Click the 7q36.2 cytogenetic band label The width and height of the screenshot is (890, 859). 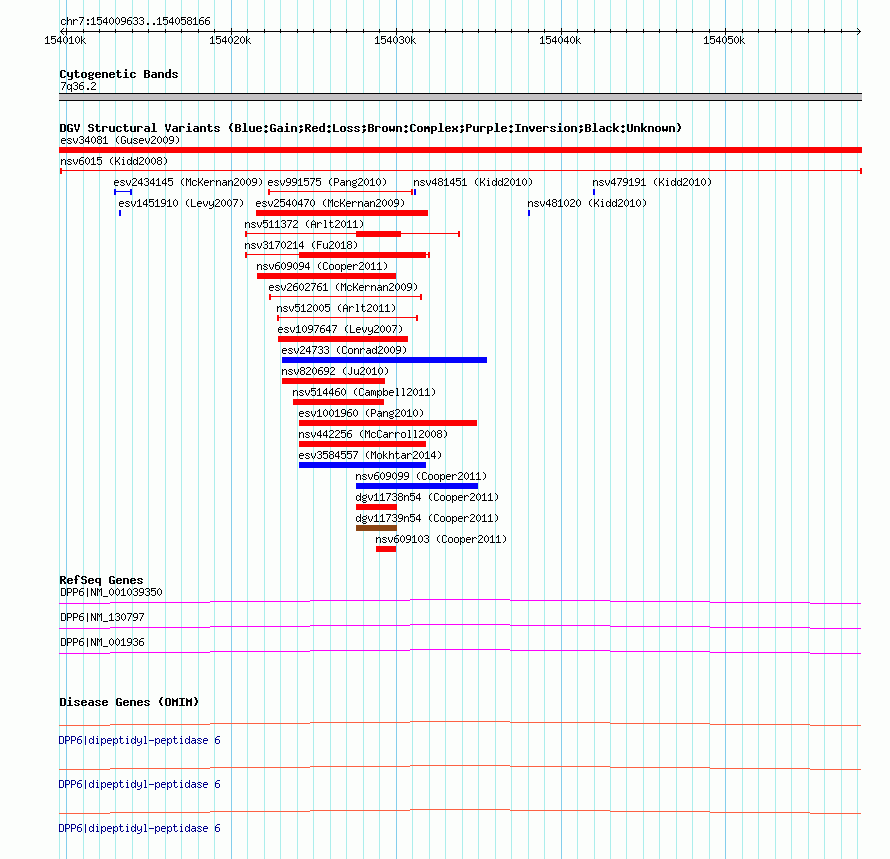coord(78,86)
